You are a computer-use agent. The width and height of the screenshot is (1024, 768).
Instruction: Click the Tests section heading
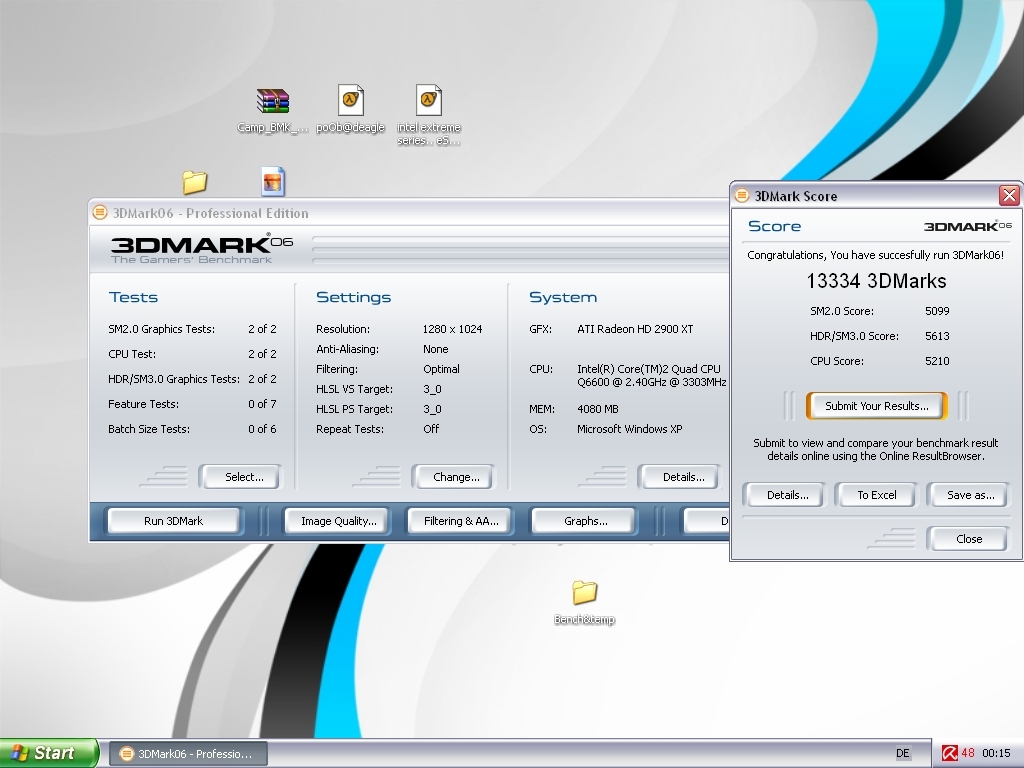coord(133,296)
